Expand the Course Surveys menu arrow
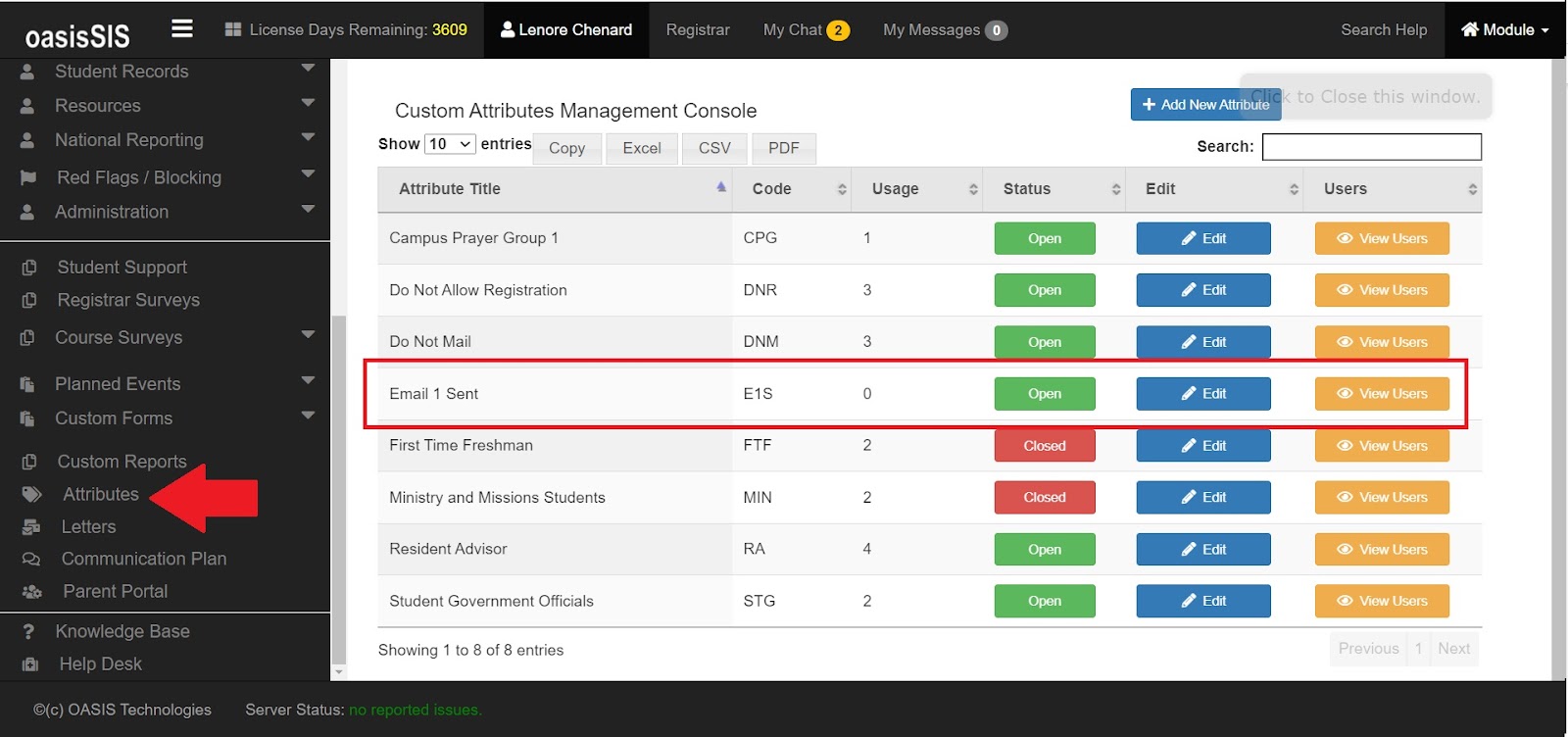Image resolution: width=1568 pixels, height=737 pixels. coord(308,334)
